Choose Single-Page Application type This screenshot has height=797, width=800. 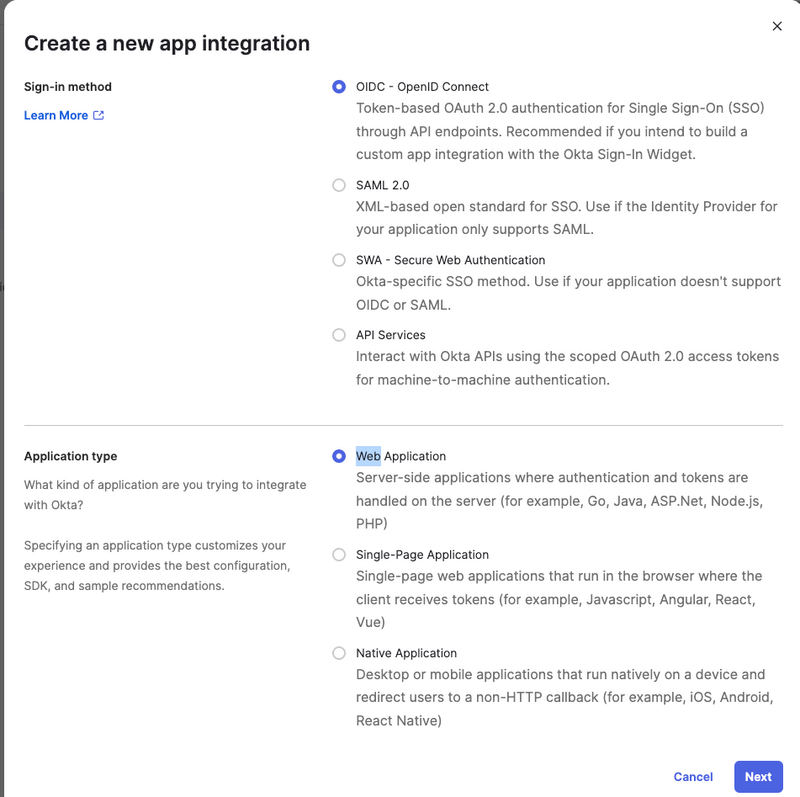[x=339, y=555]
